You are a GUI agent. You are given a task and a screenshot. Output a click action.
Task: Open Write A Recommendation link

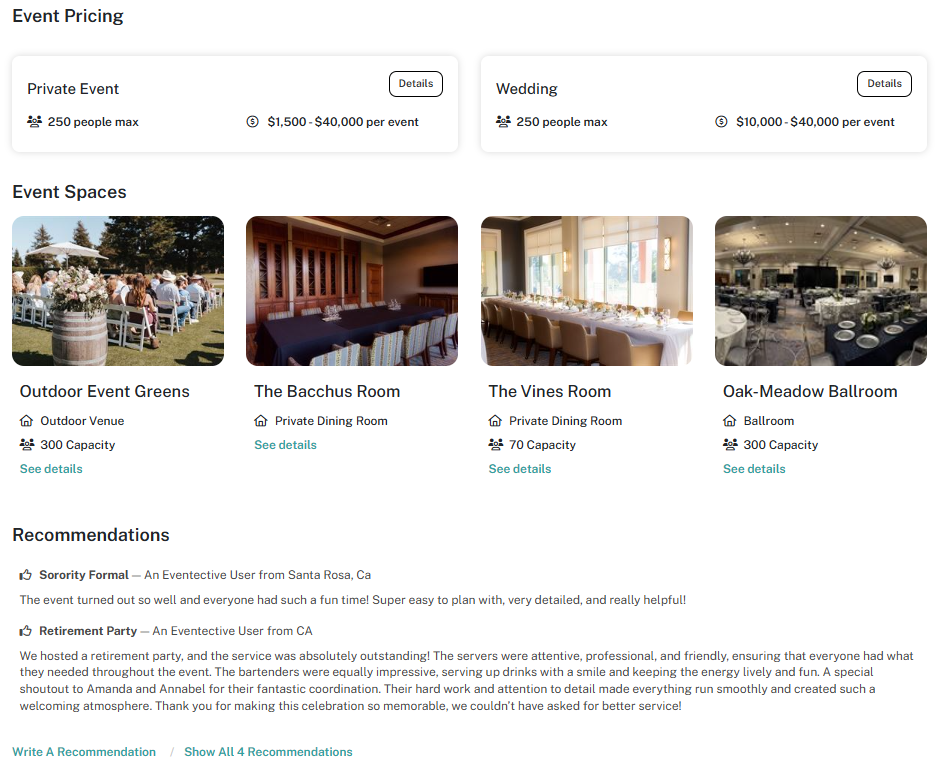84,752
